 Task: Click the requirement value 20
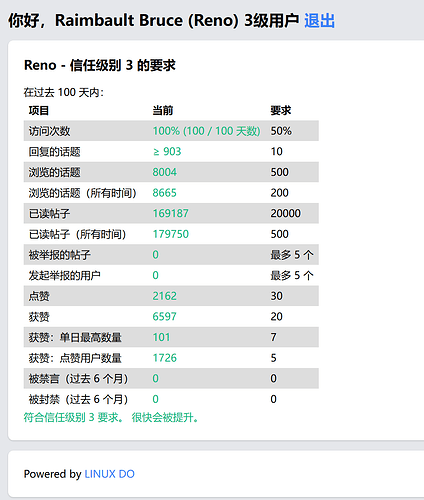coord(277,317)
